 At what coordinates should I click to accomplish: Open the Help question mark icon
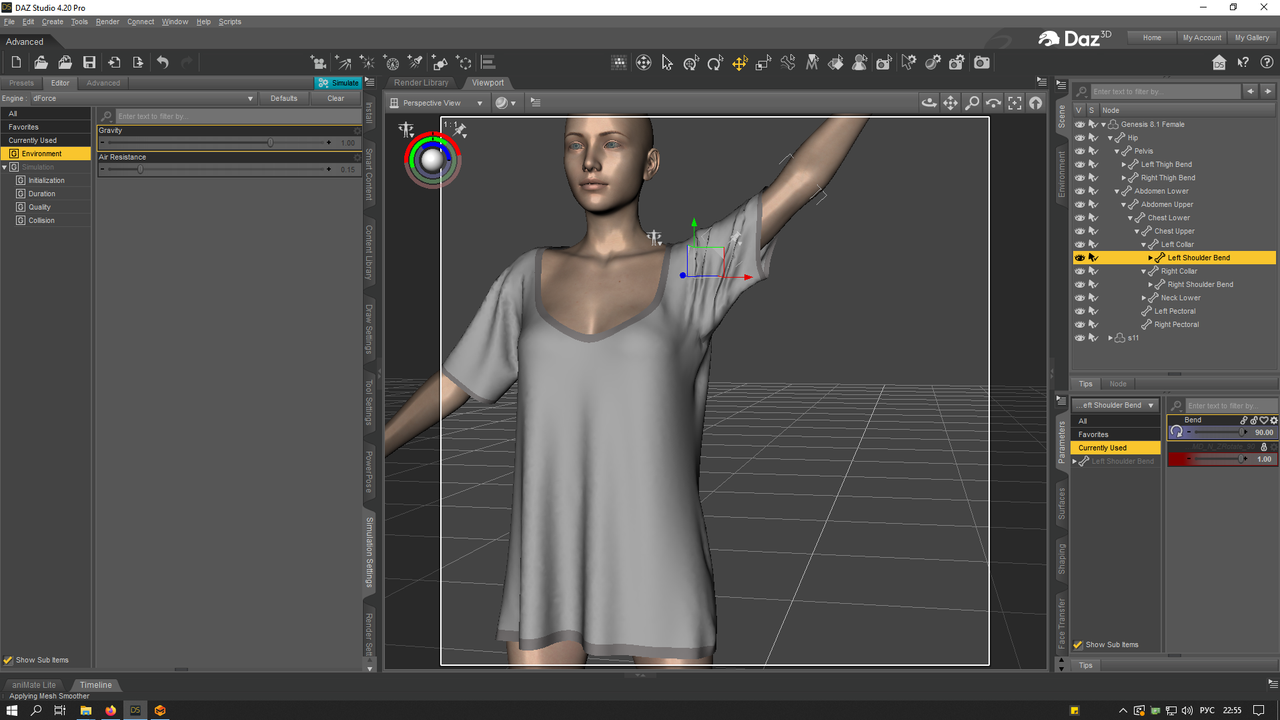tap(1266, 62)
